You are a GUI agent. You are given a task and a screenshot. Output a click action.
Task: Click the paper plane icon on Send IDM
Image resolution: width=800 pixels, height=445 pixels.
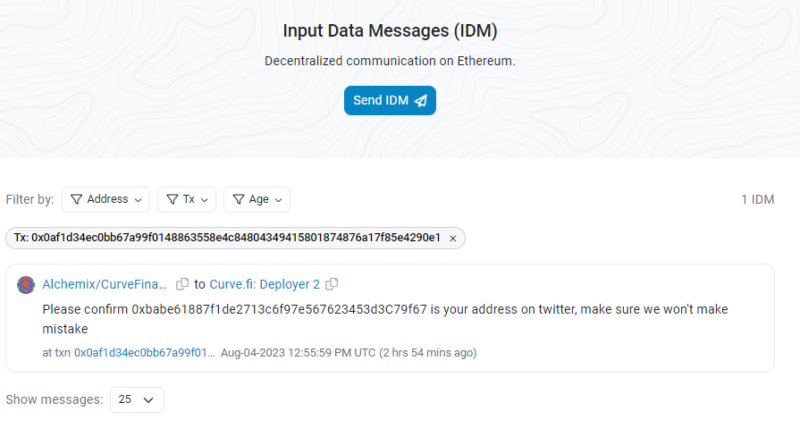[x=420, y=101]
